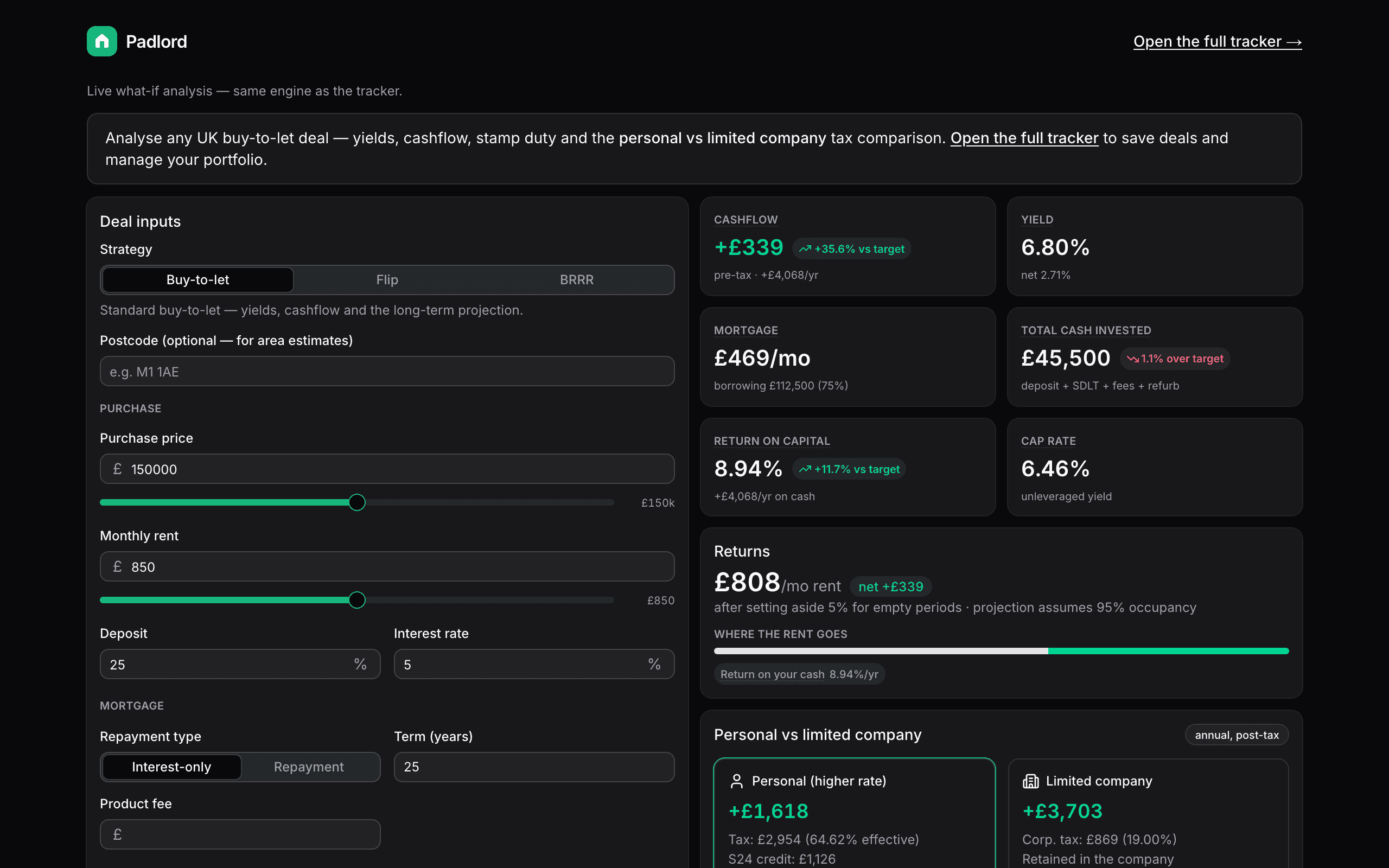
Task: Follow the inline Open the full tracker link
Action: tap(1024, 138)
